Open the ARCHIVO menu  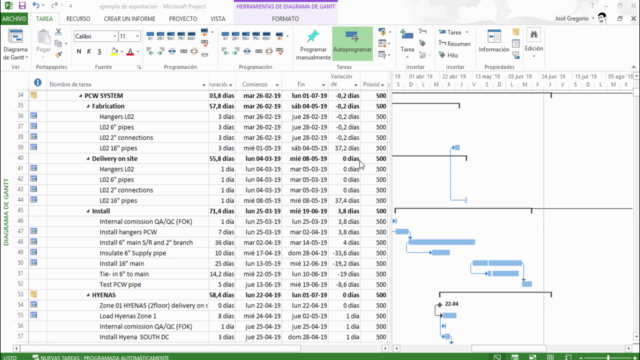click(x=14, y=19)
